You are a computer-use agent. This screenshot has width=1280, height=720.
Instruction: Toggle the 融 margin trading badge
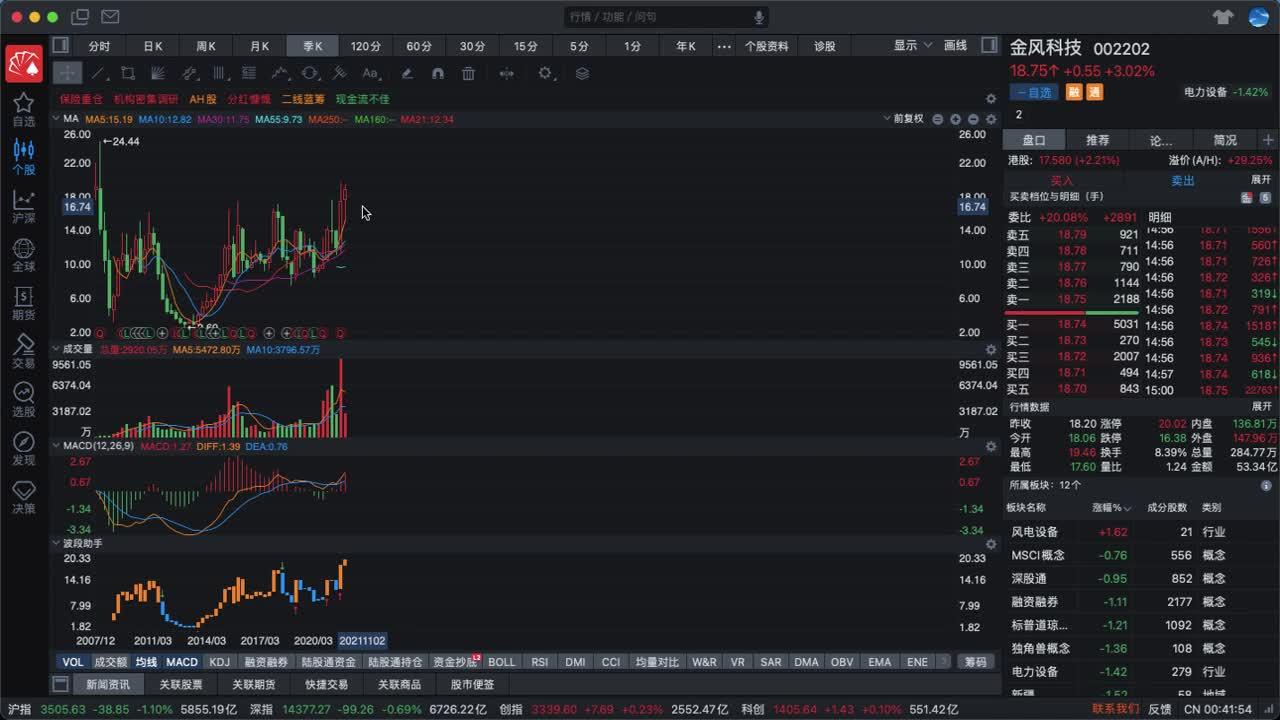(x=1074, y=92)
